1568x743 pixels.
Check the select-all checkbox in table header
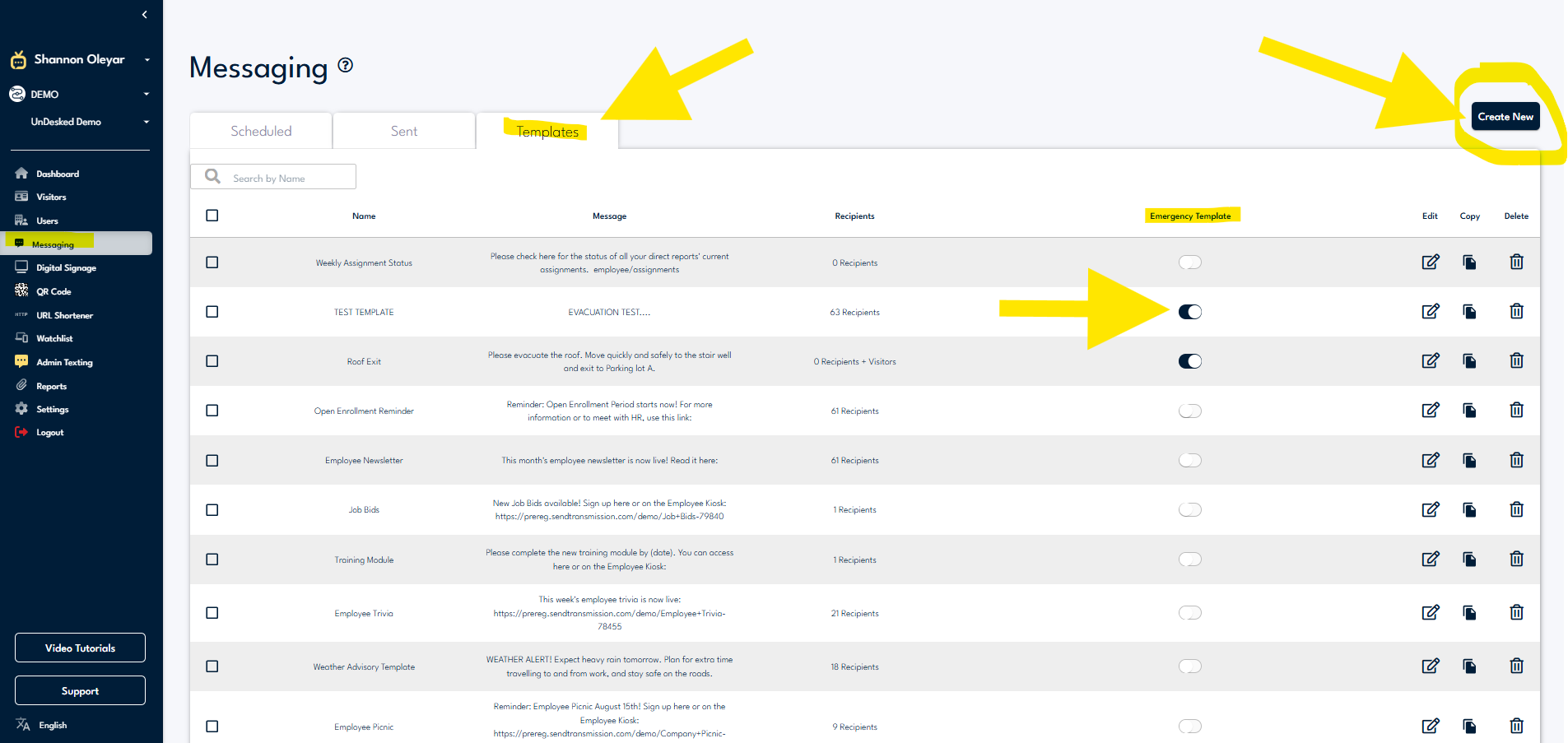click(212, 216)
